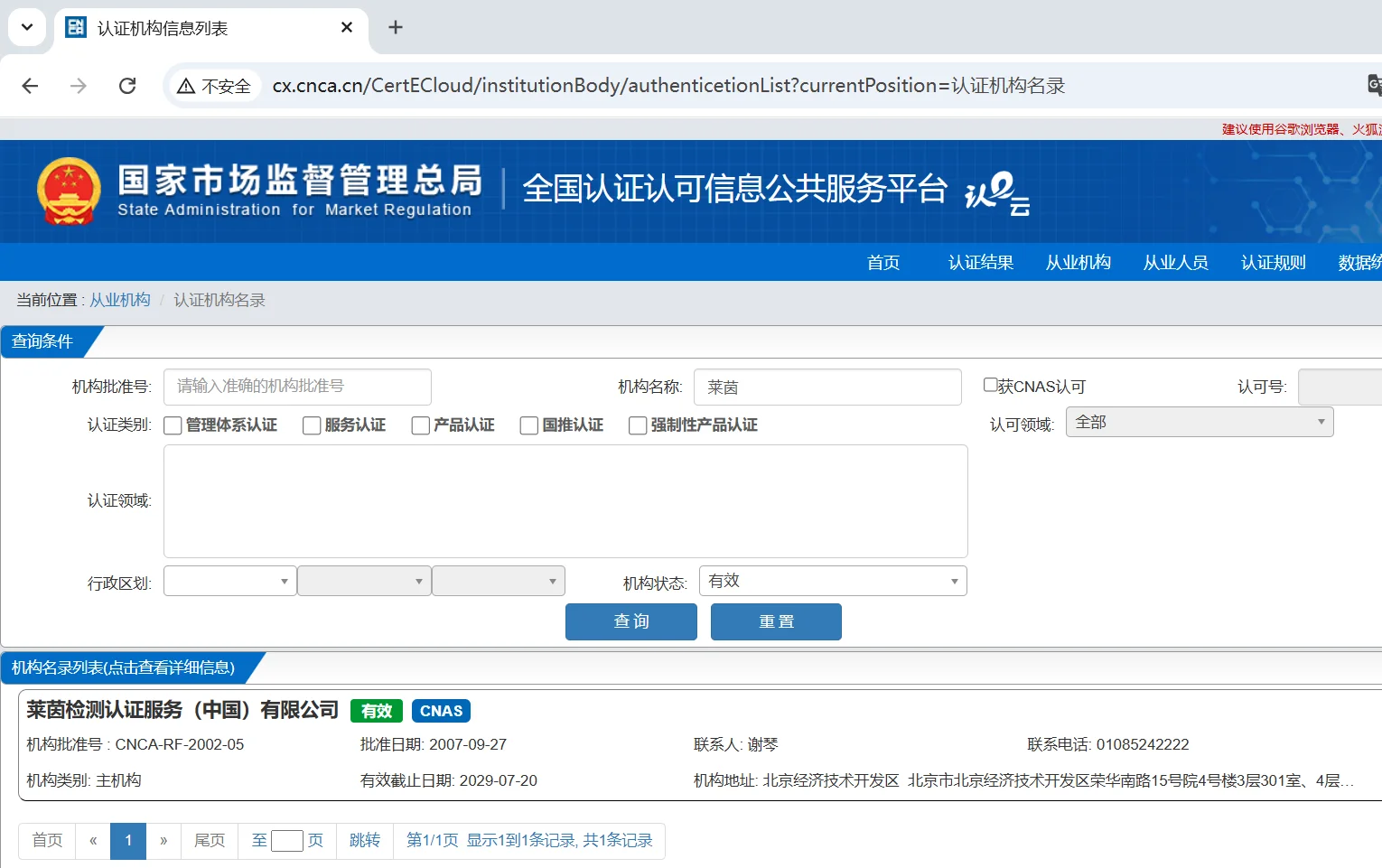Screen dimensions: 1382x868
Task: Click the 重置 reset button
Action: coord(775,621)
